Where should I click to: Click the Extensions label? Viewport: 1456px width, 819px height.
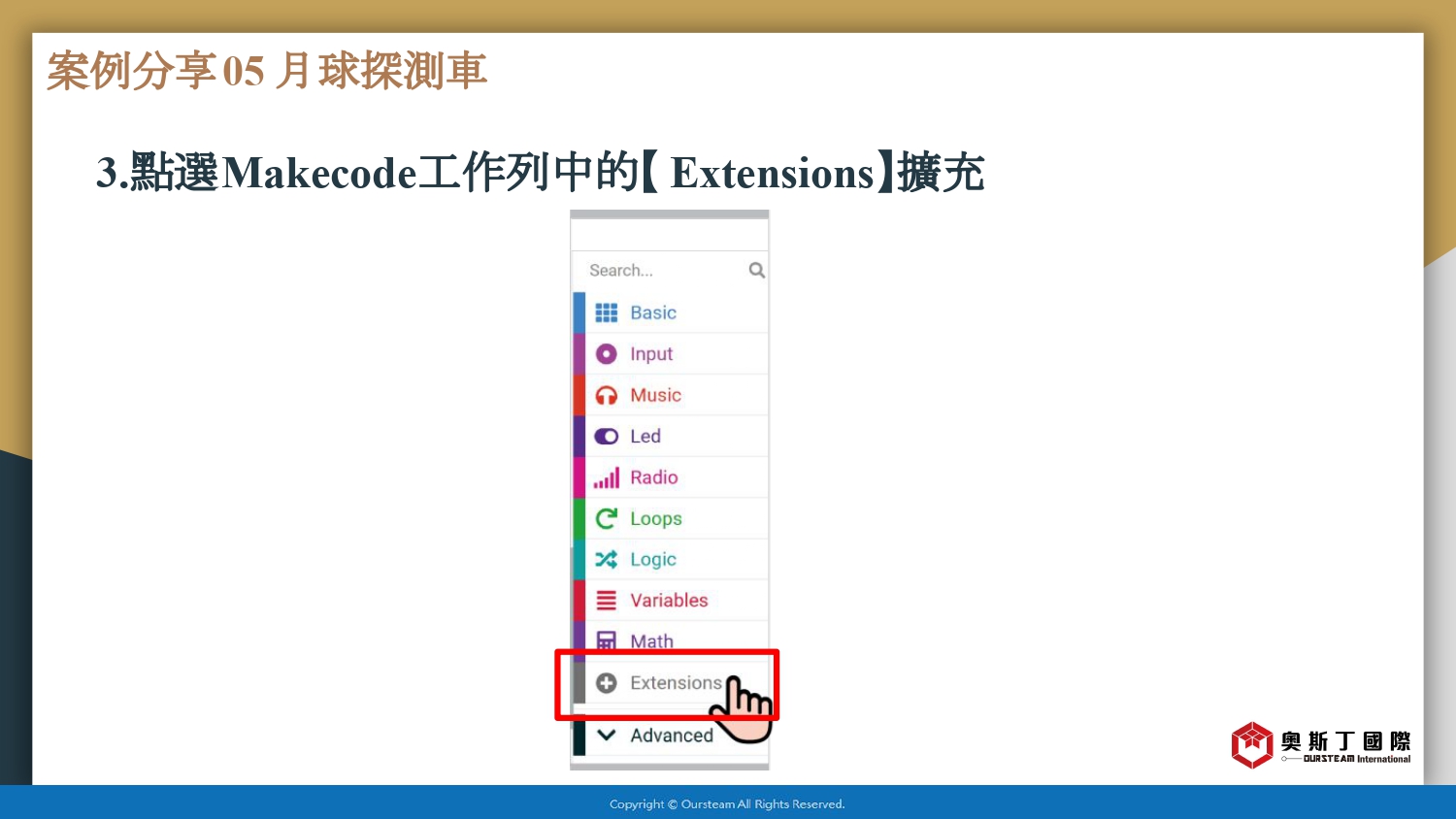tap(676, 683)
